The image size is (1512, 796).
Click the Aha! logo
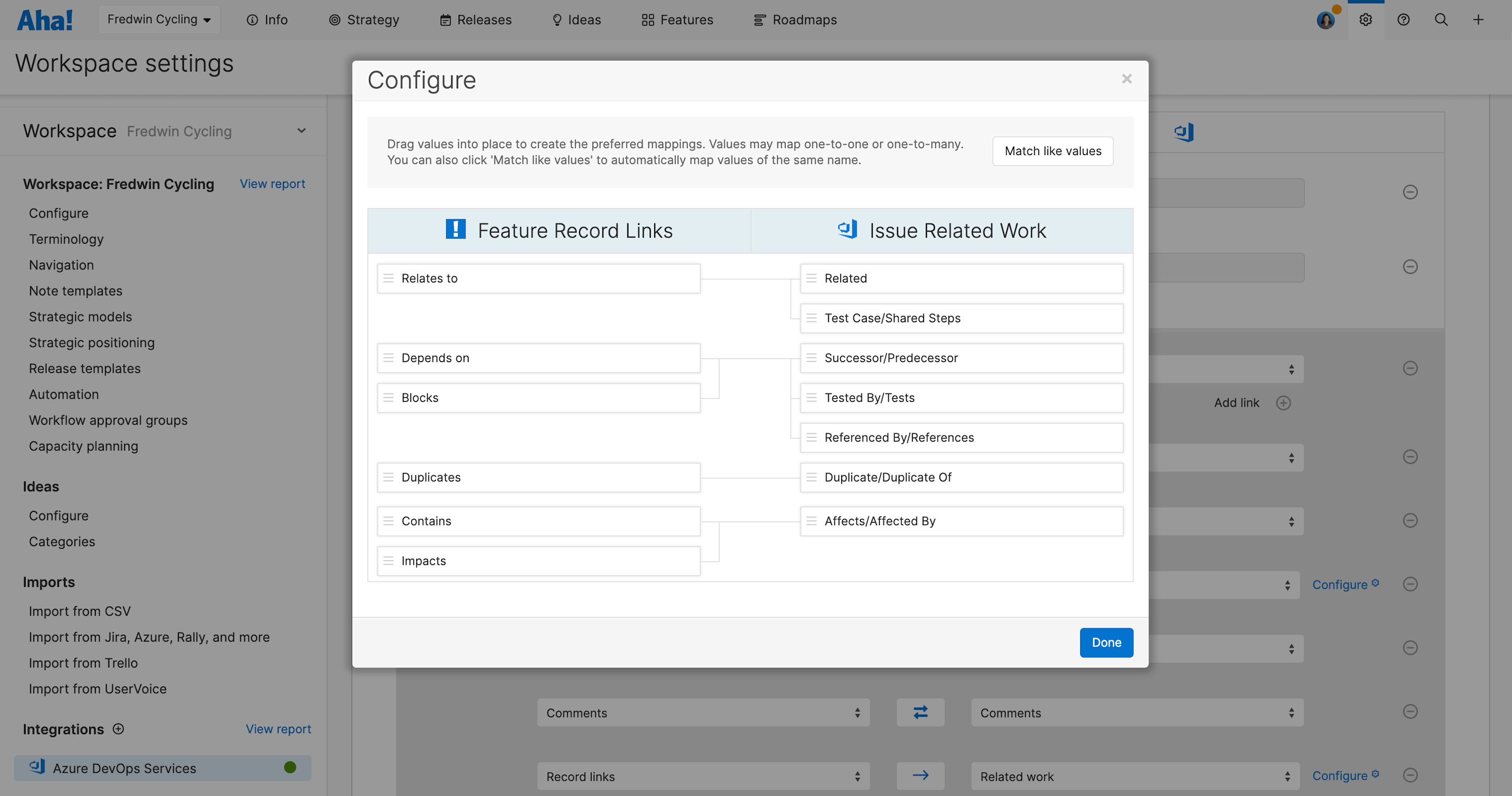coord(45,19)
